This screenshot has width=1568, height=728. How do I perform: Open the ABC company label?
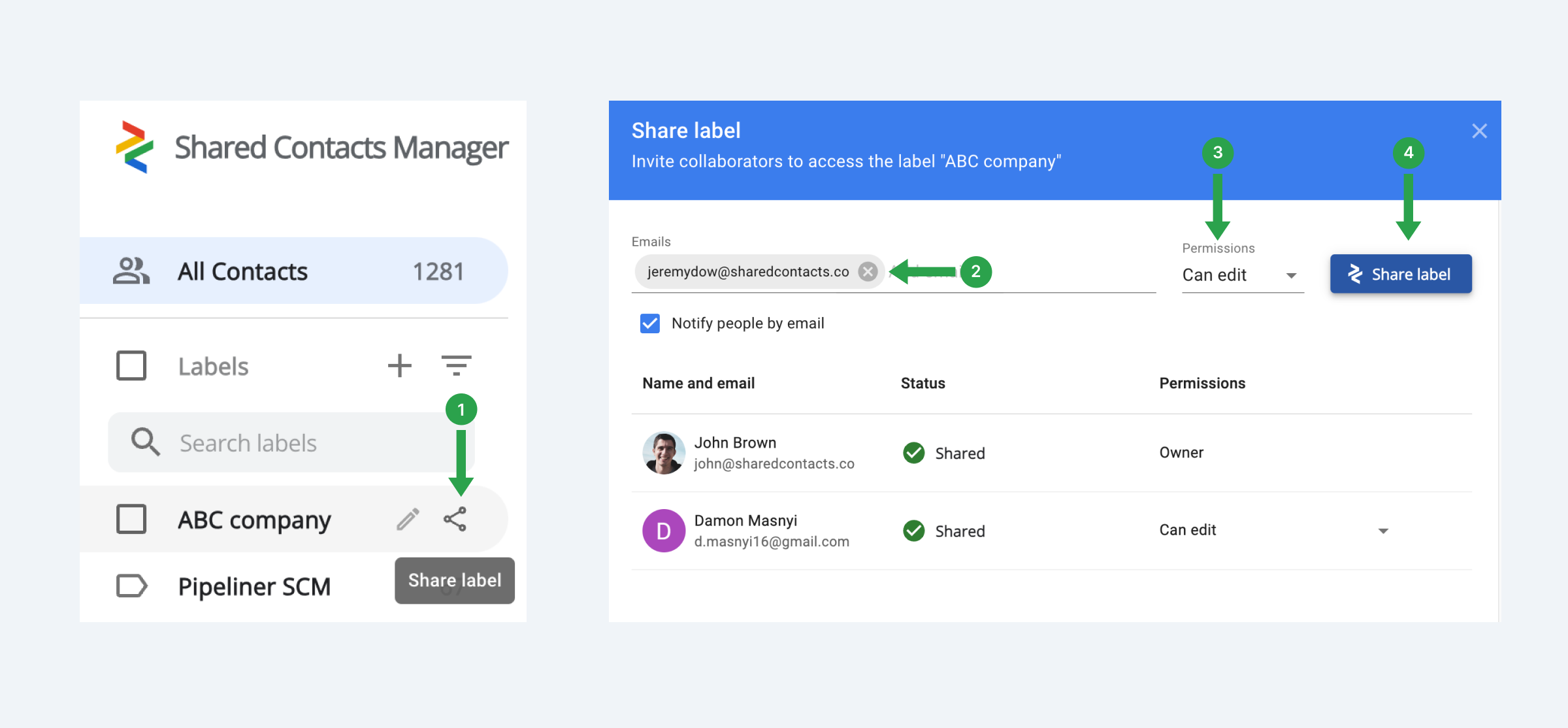point(254,520)
